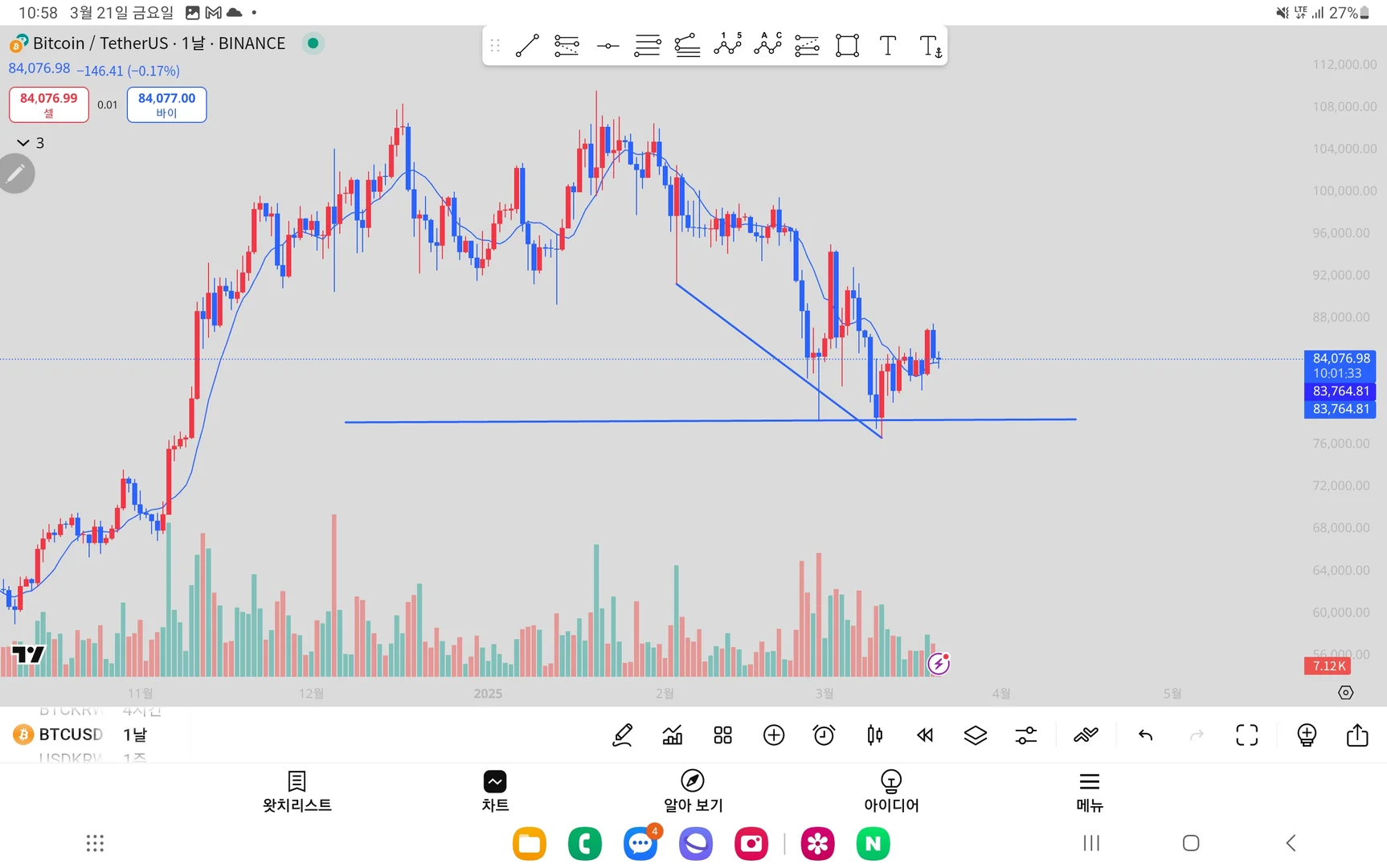1387x868 pixels.
Task: Change the candlestick chart type
Action: click(x=875, y=735)
